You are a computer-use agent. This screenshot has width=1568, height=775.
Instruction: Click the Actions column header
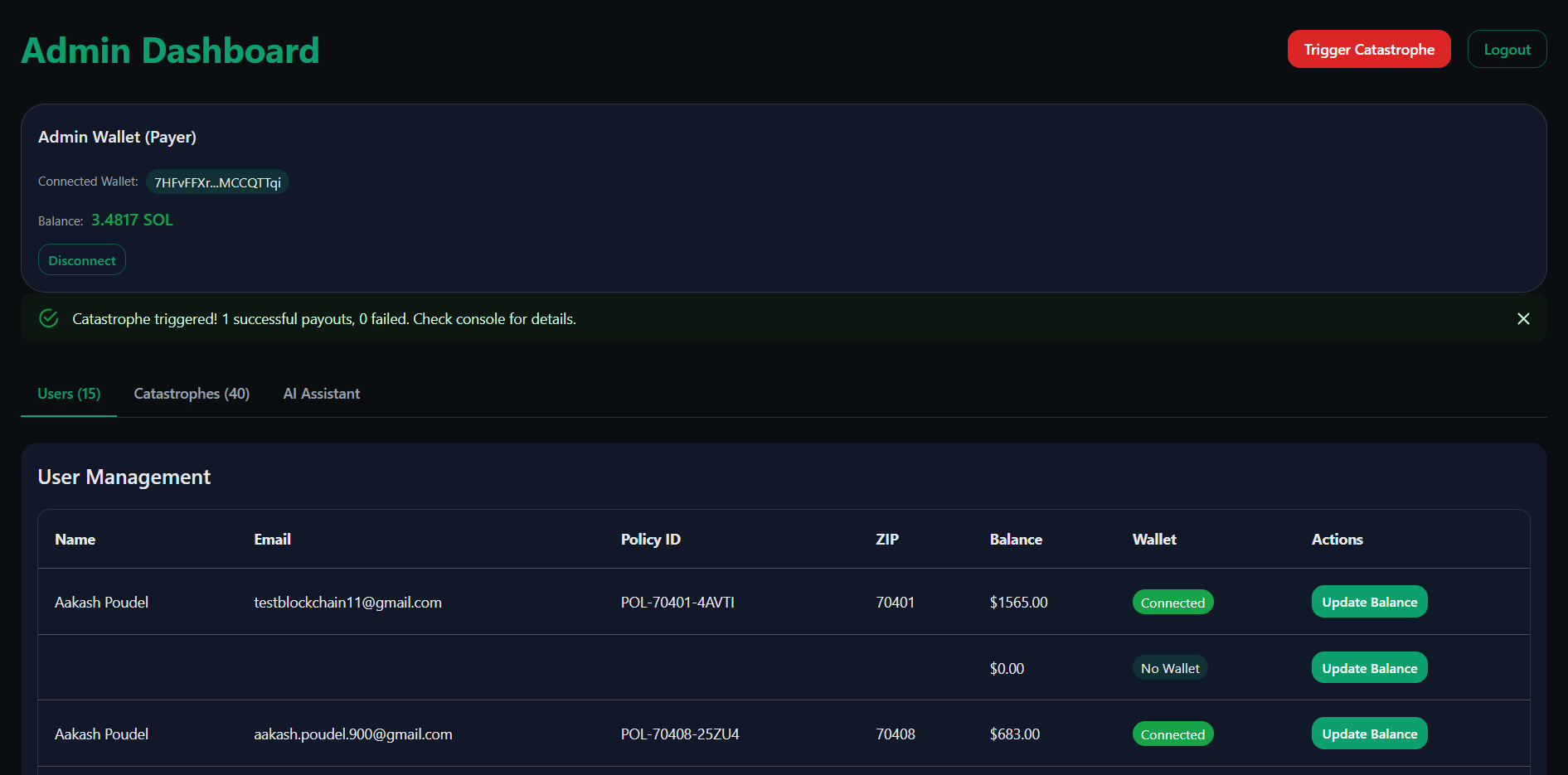(x=1337, y=540)
